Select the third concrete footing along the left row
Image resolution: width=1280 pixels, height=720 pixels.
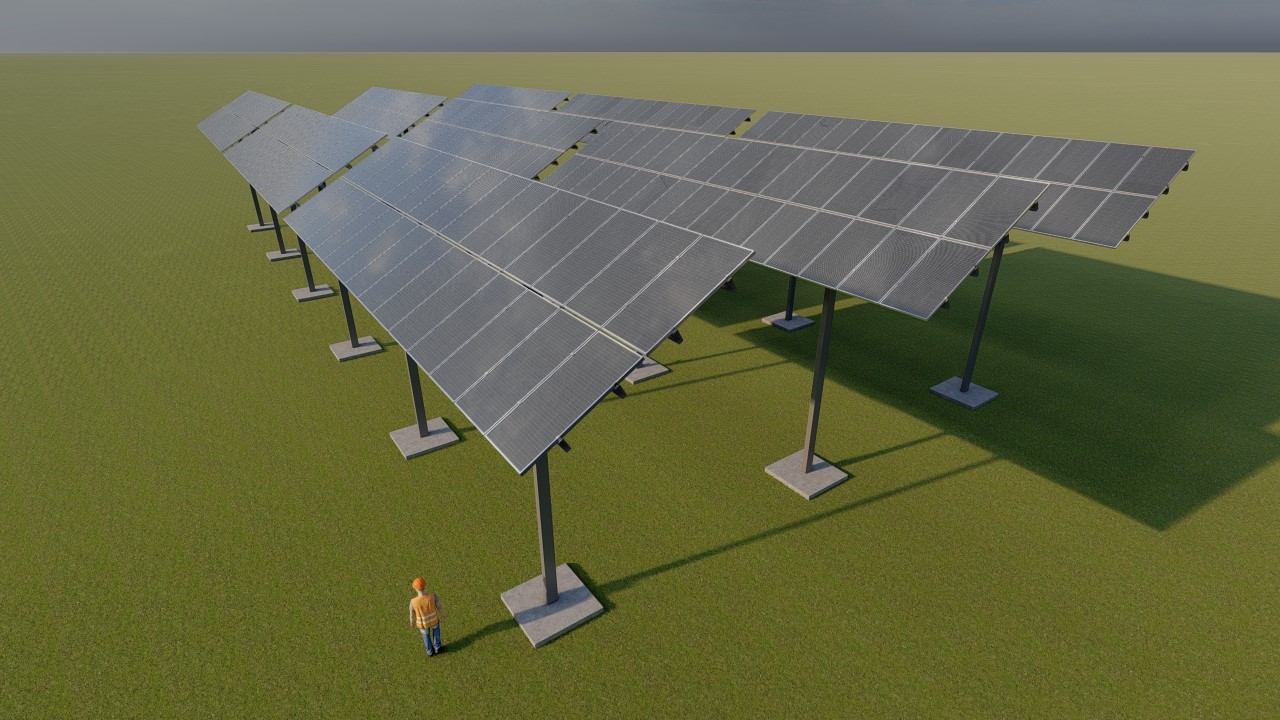click(x=313, y=293)
